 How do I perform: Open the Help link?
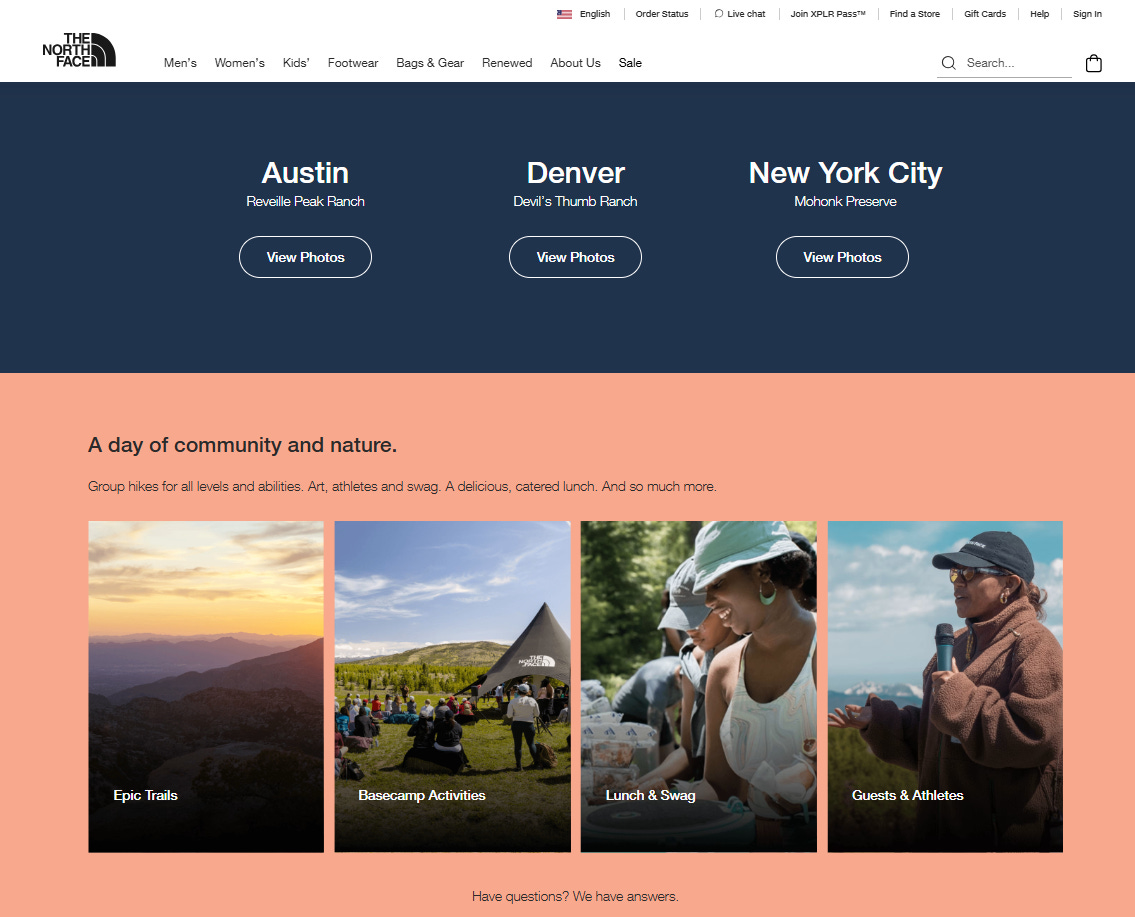[1039, 14]
